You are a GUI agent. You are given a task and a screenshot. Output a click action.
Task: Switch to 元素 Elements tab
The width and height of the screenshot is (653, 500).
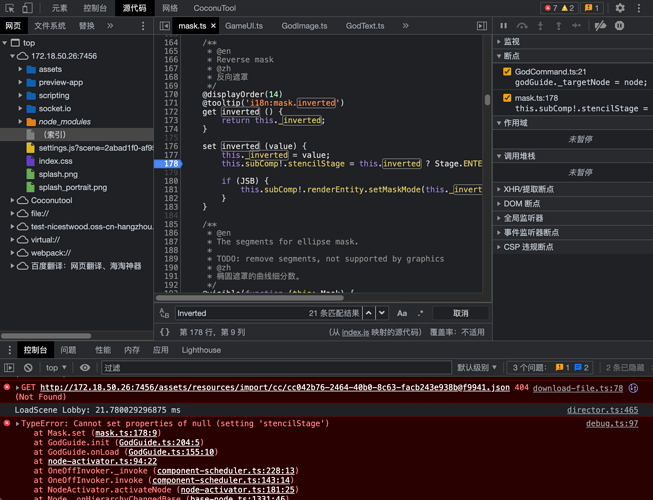tap(59, 8)
